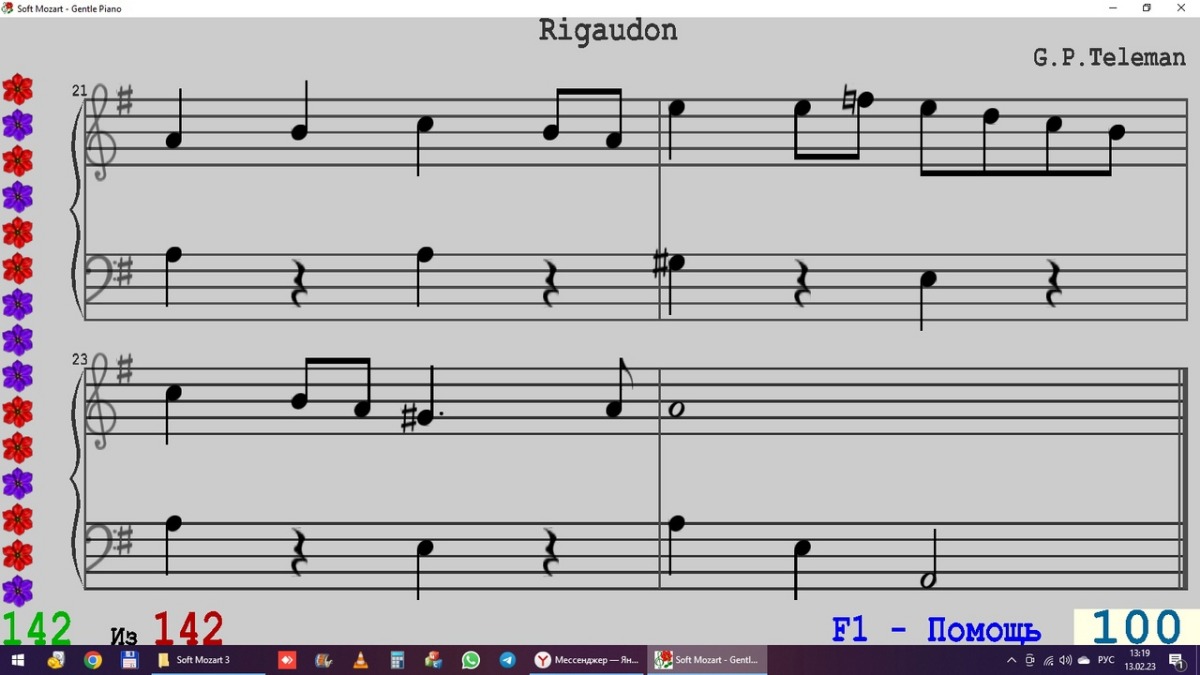This screenshot has width=1200, height=675.
Task: Open WhatsApp from the taskbar
Action: 471,660
